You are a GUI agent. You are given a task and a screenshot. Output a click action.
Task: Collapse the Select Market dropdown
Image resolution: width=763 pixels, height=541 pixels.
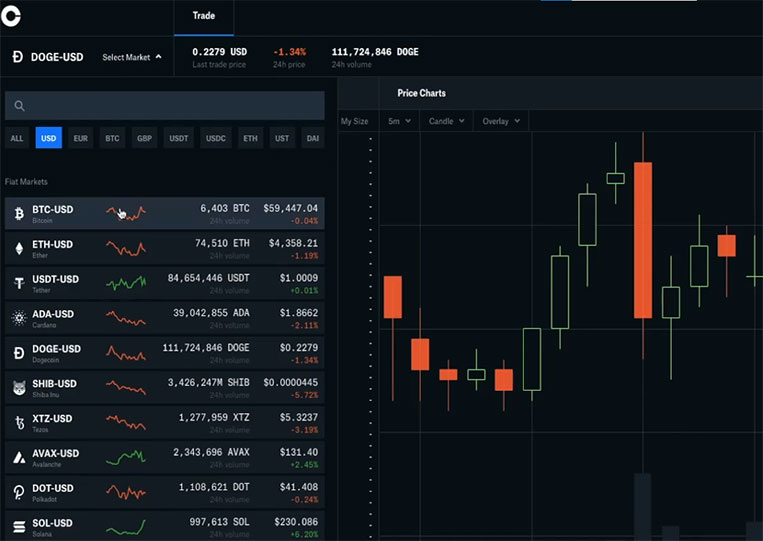132,57
